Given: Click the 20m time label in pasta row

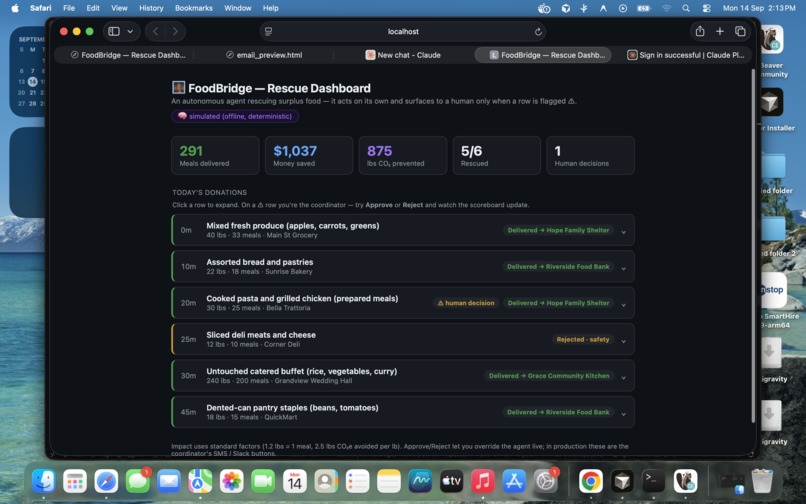Looking at the screenshot, I should click(x=188, y=303).
